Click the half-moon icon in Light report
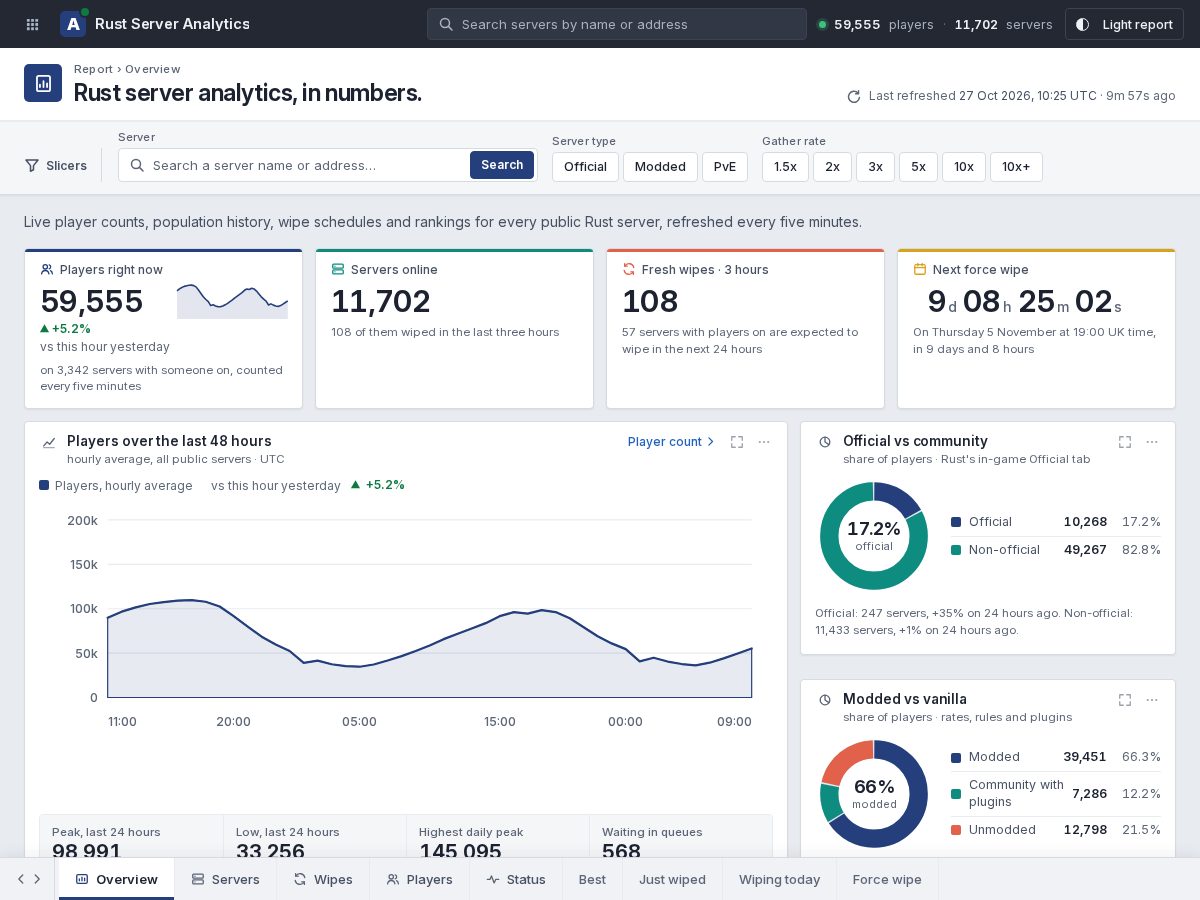Screen dimensions: 1200x900 1082,24
